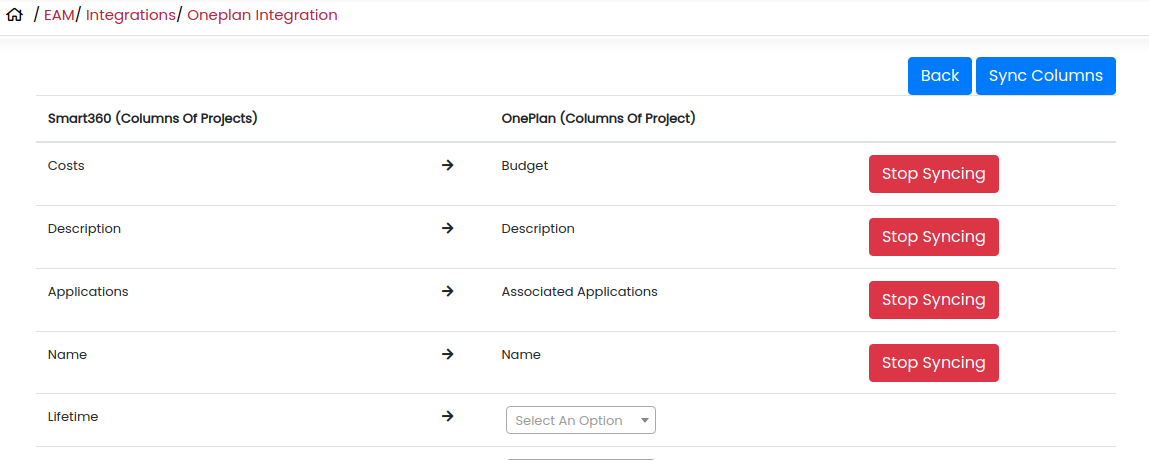Screen dimensions: 1149x460
Task: Click the arrow icon in Description row
Action: pos(448,229)
